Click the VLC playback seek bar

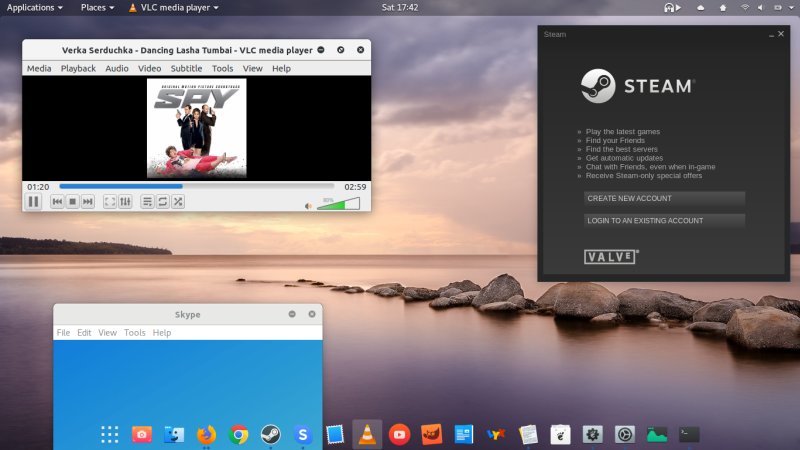(x=196, y=186)
